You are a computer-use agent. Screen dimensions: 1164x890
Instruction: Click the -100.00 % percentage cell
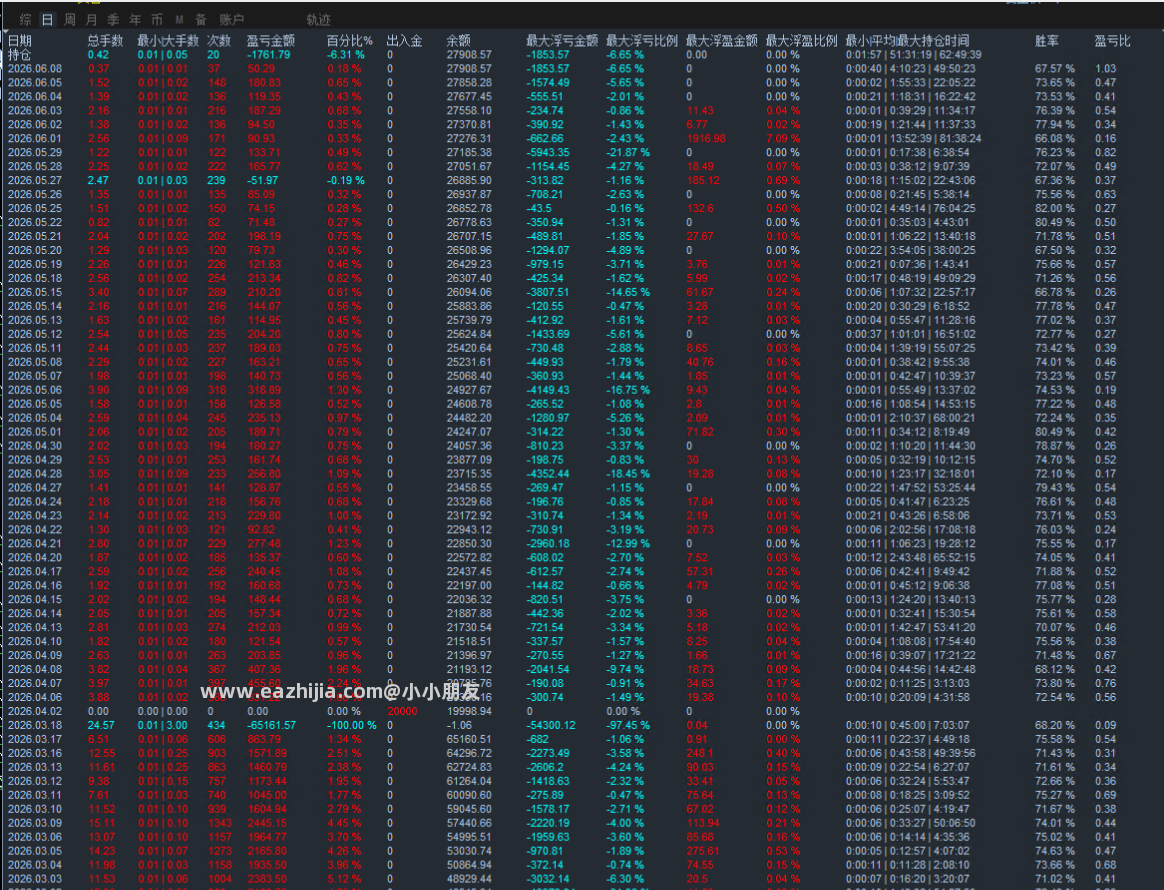pos(352,725)
